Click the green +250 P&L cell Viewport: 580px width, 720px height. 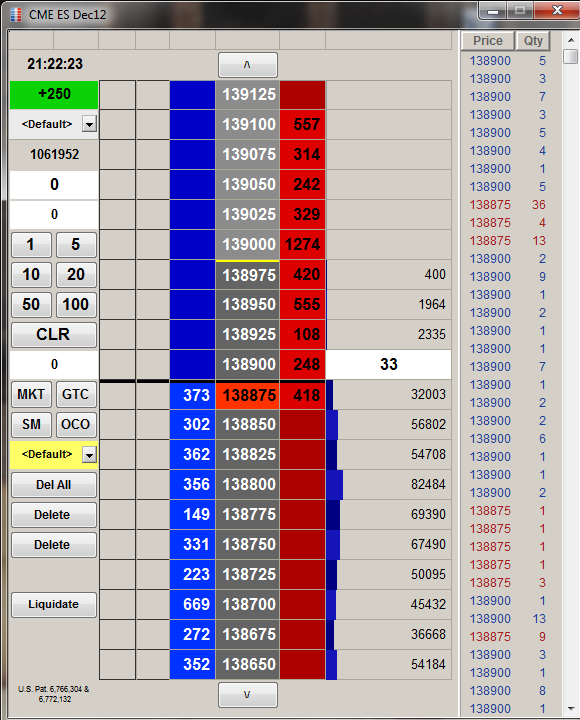coord(54,95)
